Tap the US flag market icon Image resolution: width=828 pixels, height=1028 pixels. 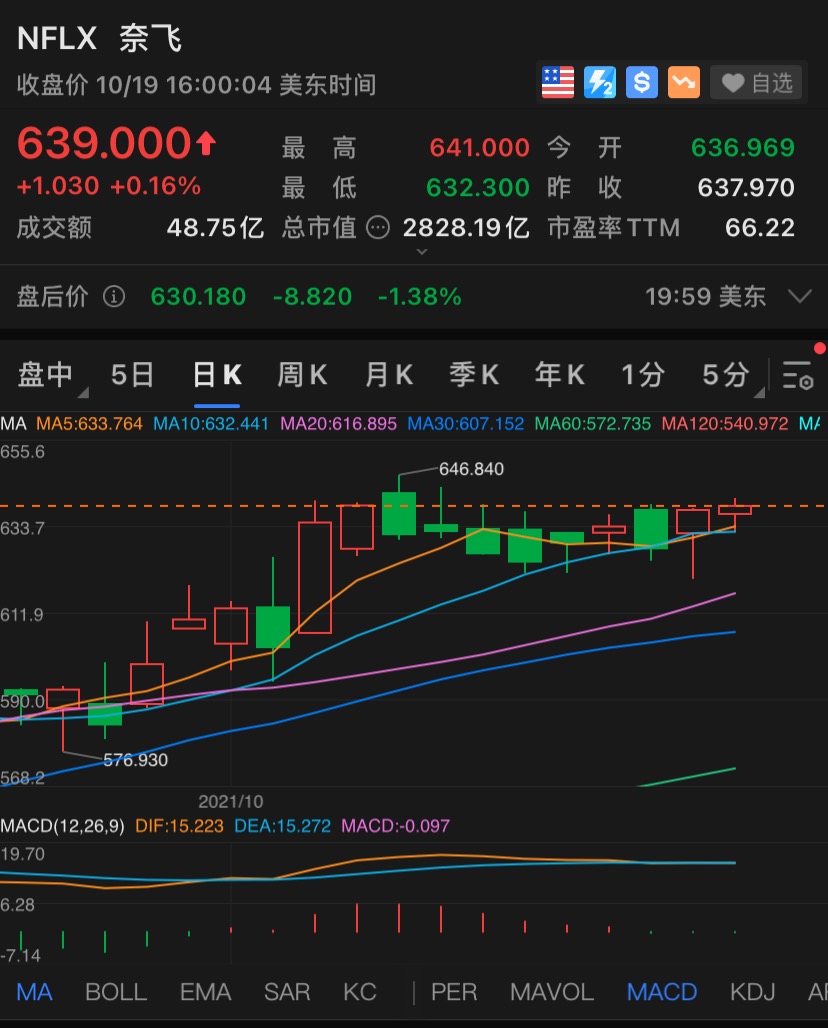[558, 82]
